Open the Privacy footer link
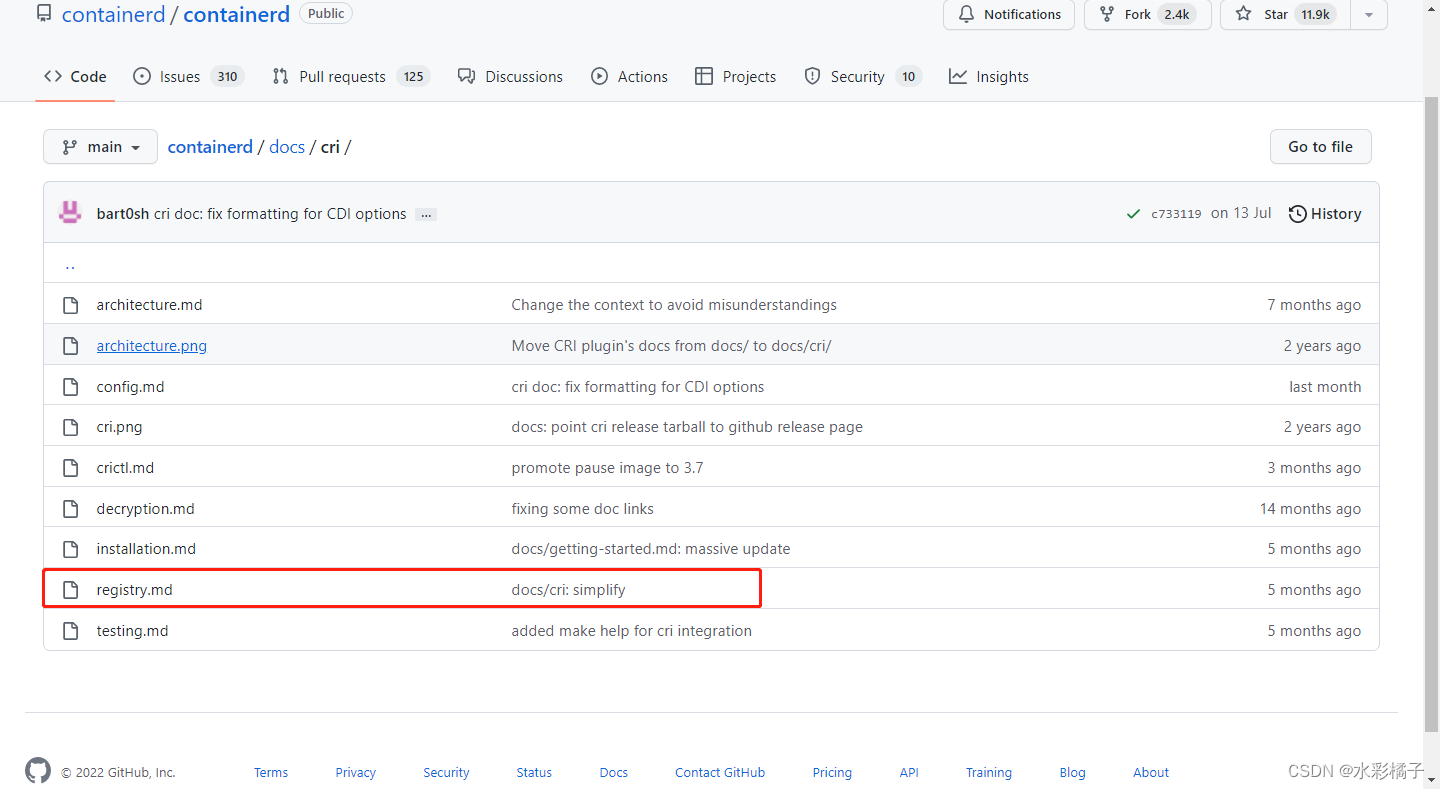The height and width of the screenshot is (789, 1440). (356, 773)
